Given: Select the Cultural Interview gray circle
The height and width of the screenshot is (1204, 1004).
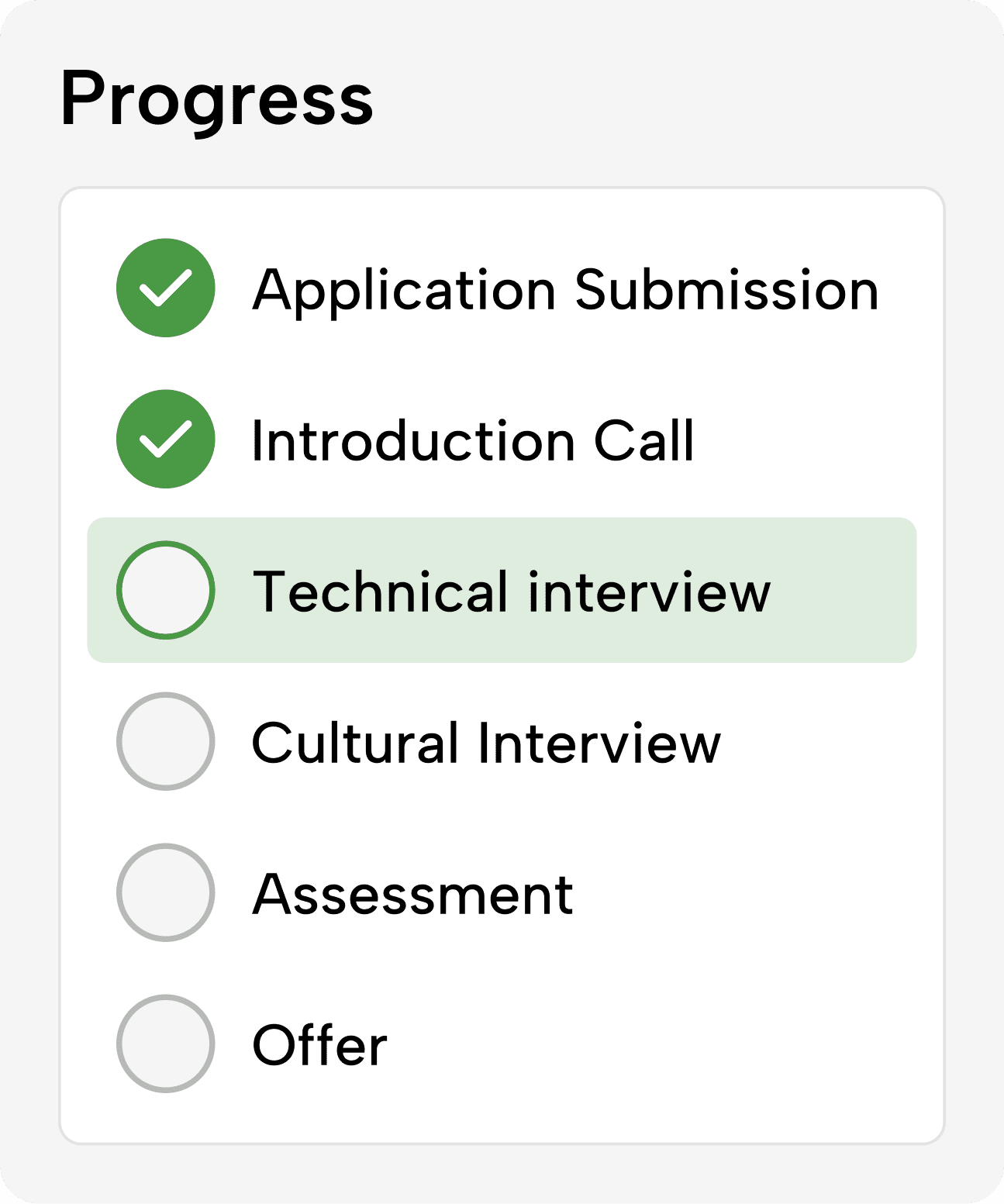Looking at the screenshot, I should point(166,741).
